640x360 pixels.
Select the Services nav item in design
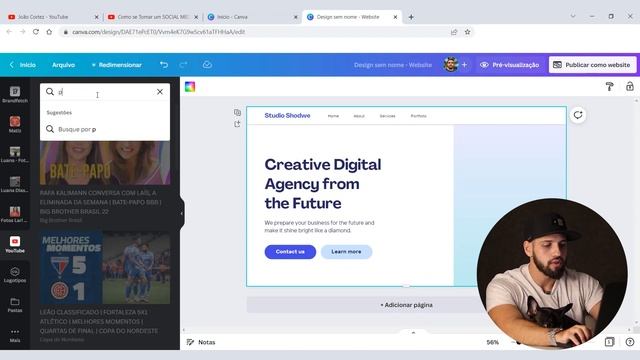(x=387, y=116)
